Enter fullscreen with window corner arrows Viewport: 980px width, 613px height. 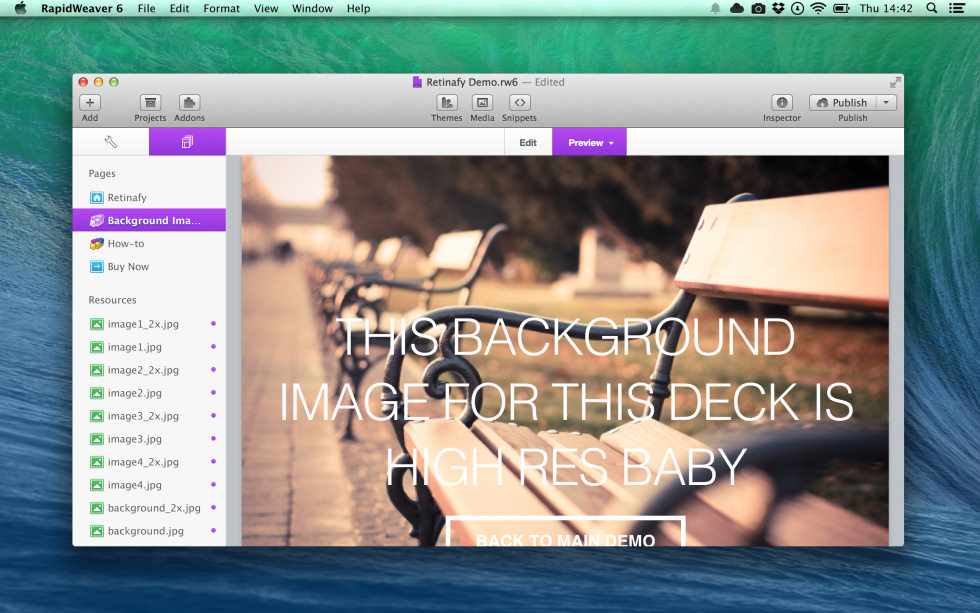(x=895, y=82)
